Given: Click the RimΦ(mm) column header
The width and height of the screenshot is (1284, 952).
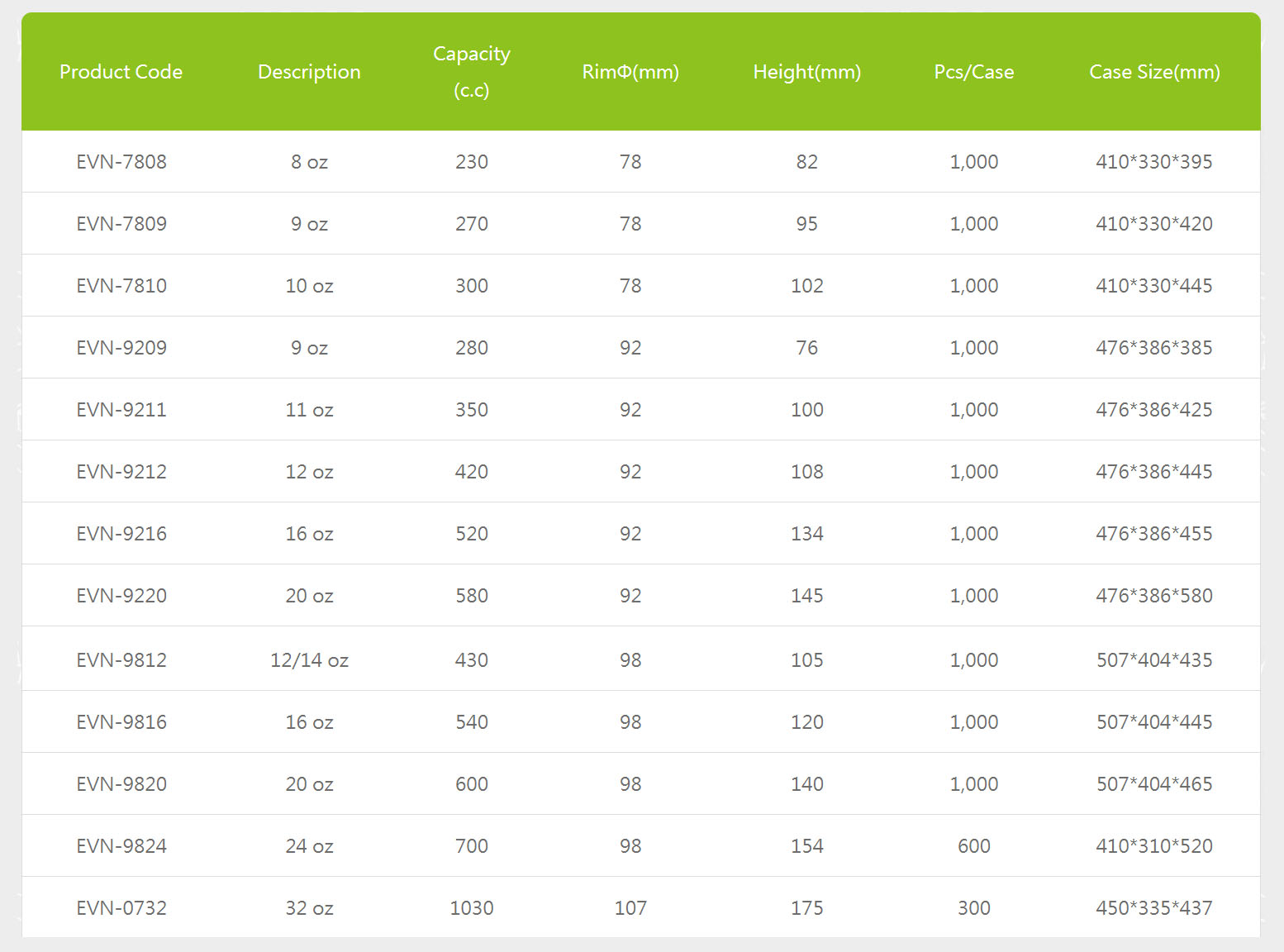Looking at the screenshot, I should 630,72.
